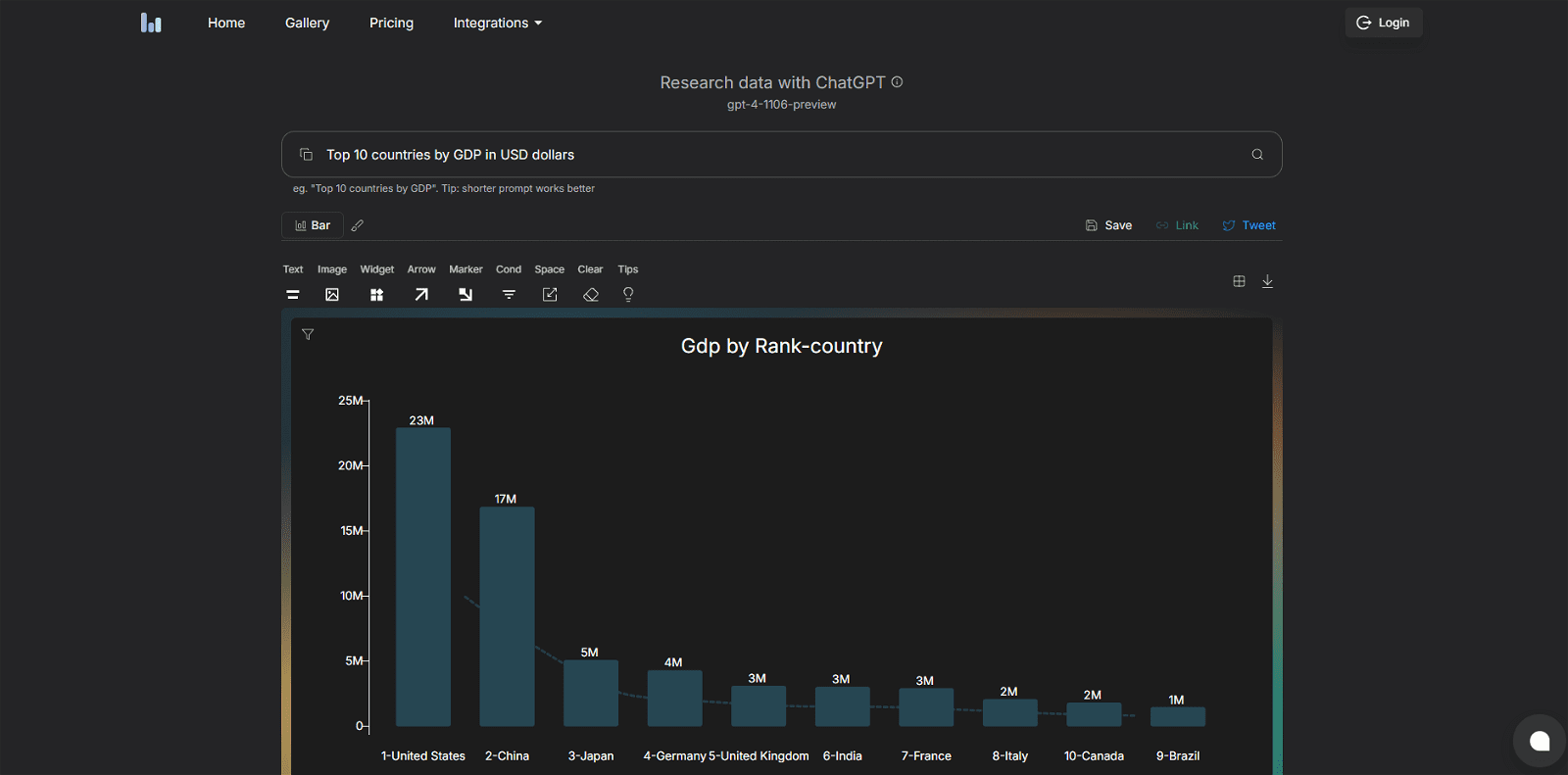Image resolution: width=1568 pixels, height=775 pixels.
Task: Show Tips using the lightbulb icon
Action: [628, 295]
